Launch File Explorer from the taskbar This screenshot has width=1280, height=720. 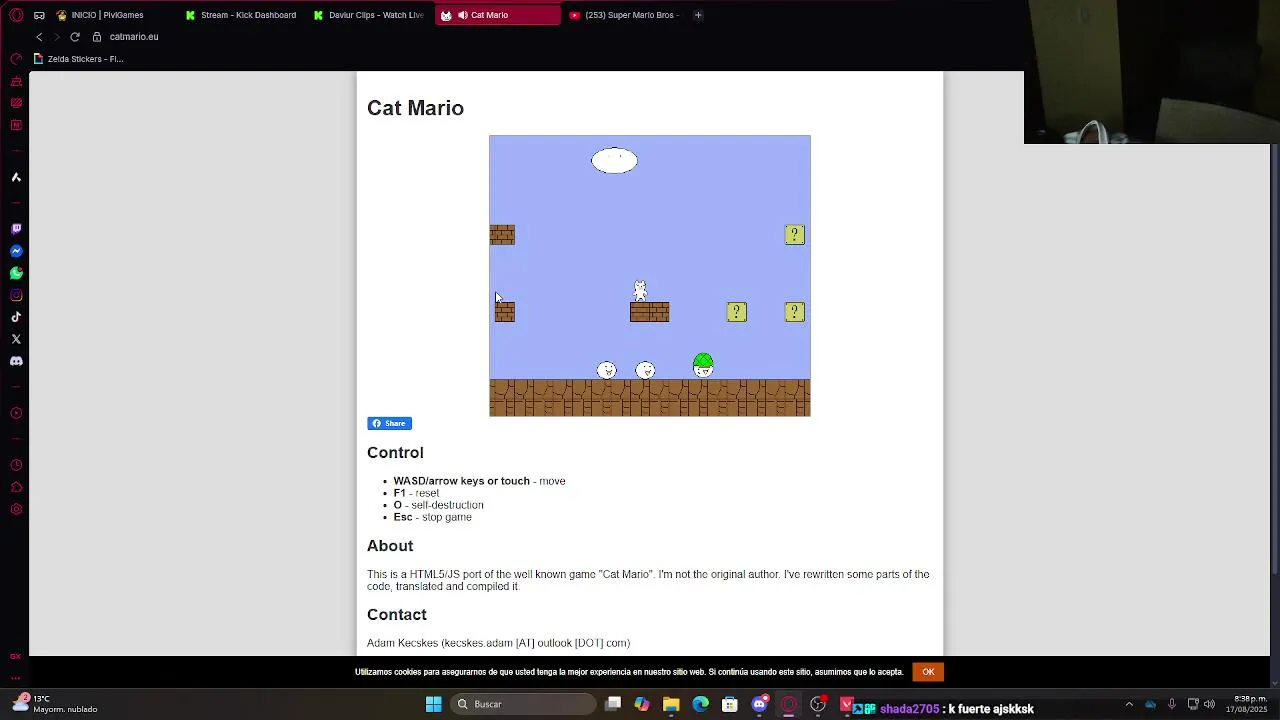point(671,704)
